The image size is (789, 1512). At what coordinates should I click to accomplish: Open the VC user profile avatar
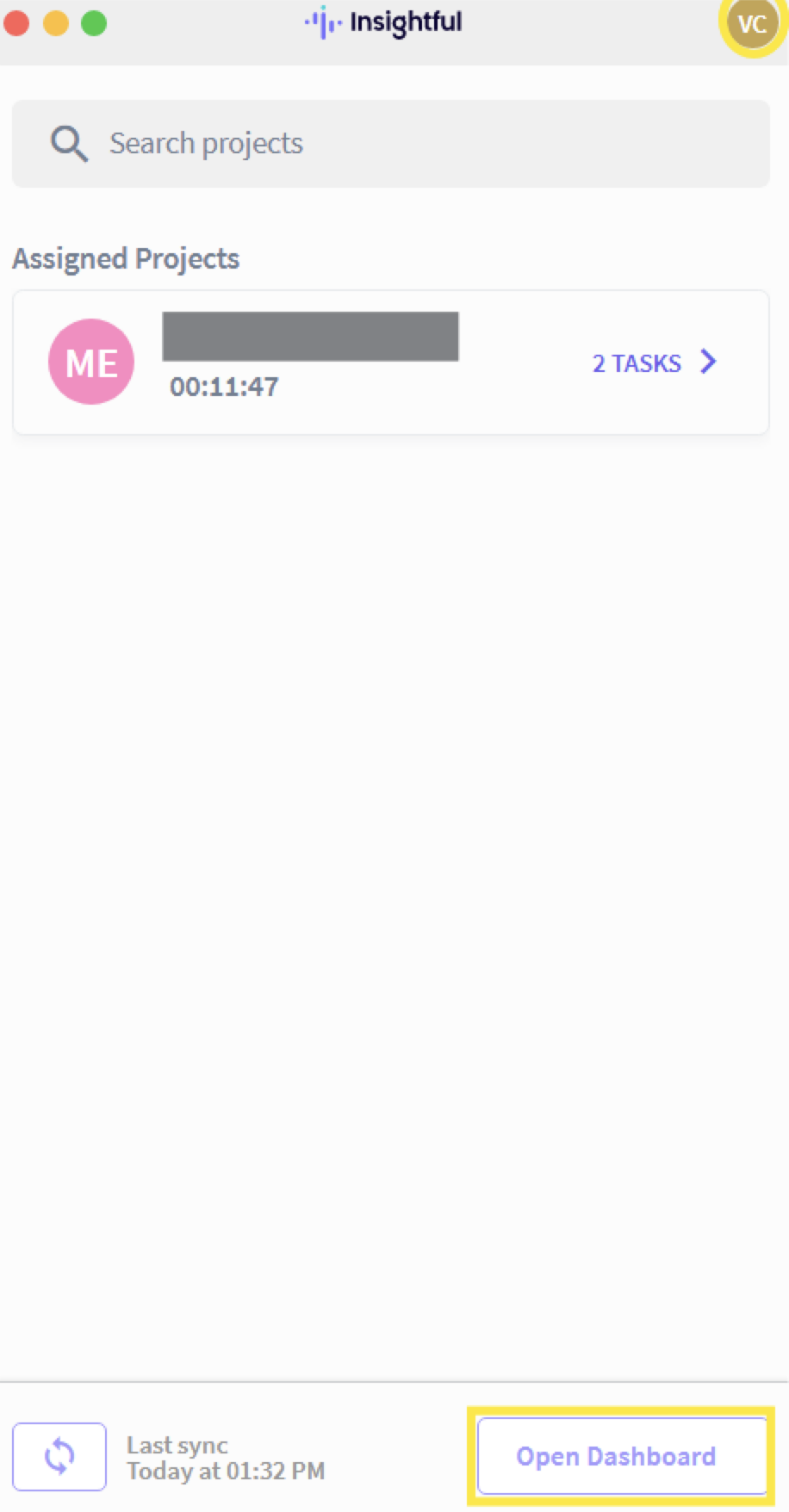pyautogui.click(x=753, y=24)
